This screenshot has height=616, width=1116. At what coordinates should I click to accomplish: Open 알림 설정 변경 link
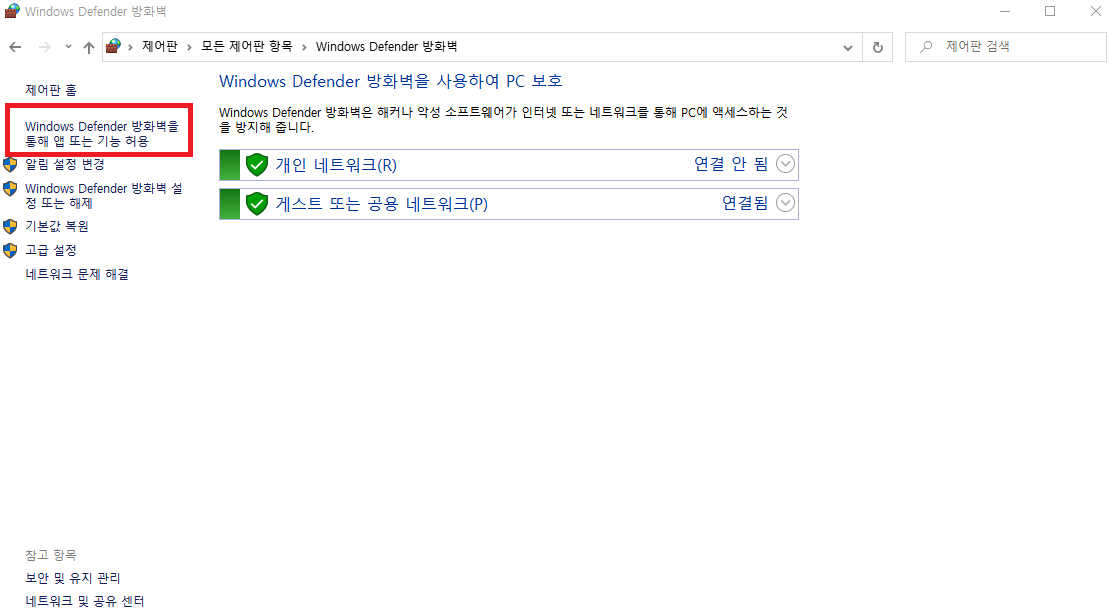click(65, 164)
